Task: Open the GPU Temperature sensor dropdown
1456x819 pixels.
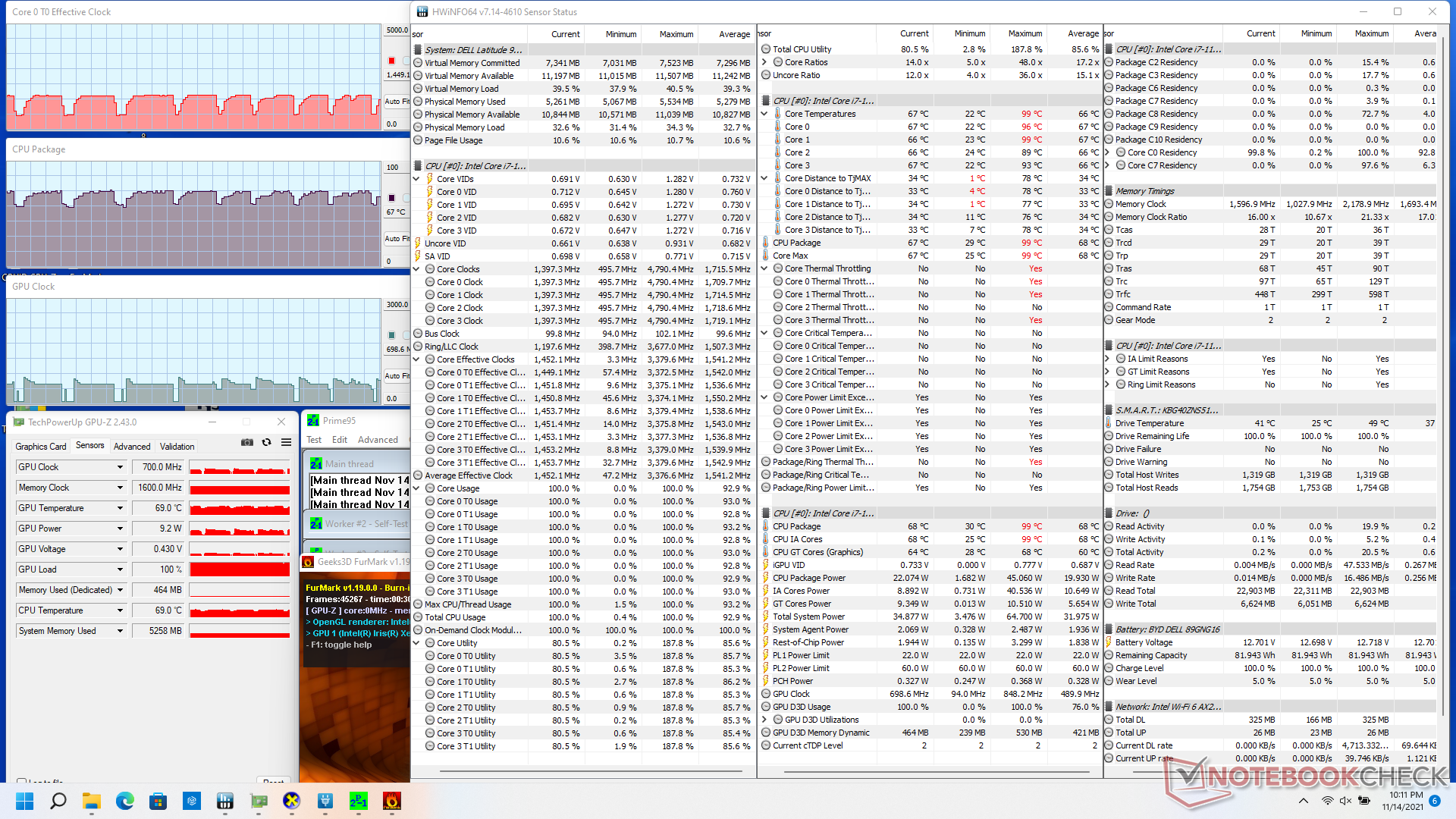Action: 120,508
